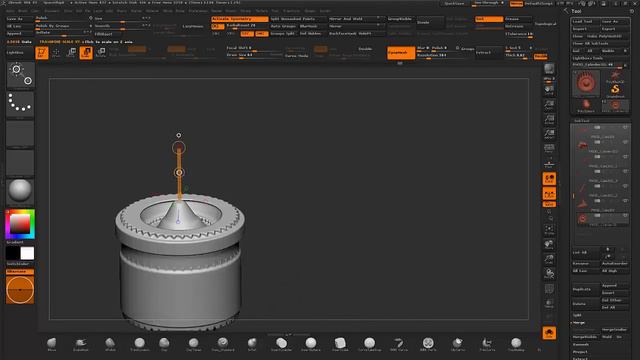The height and width of the screenshot is (360, 640).
Task: Click the Zoom document icon on right shelf
Action: (x=549, y=105)
